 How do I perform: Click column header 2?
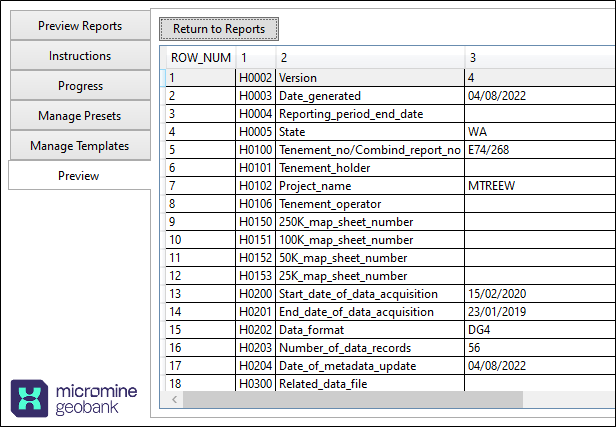point(369,58)
